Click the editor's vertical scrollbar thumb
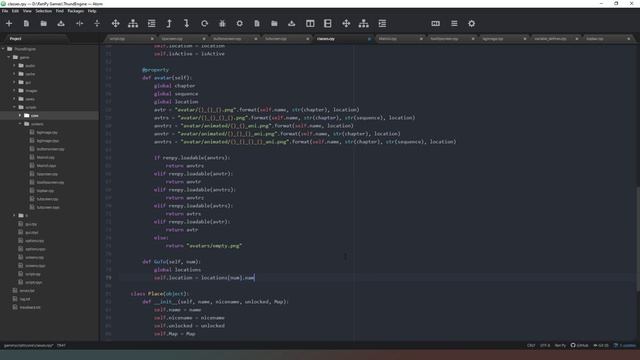 (638, 239)
